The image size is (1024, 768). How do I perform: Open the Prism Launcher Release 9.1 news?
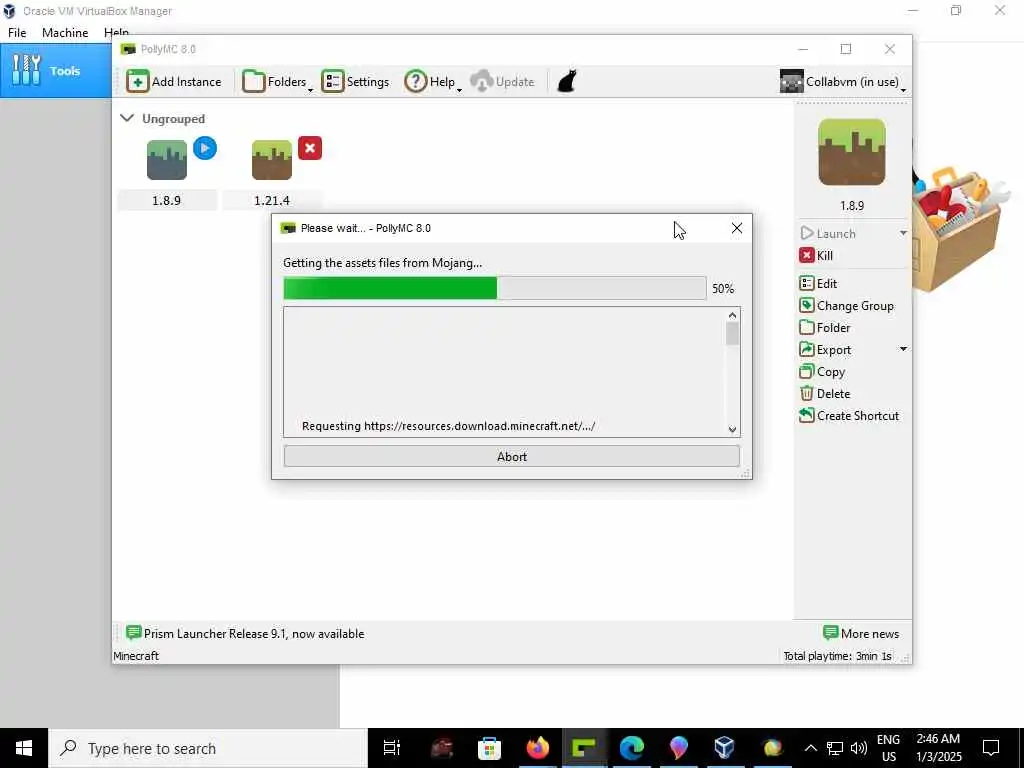click(x=245, y=633)
